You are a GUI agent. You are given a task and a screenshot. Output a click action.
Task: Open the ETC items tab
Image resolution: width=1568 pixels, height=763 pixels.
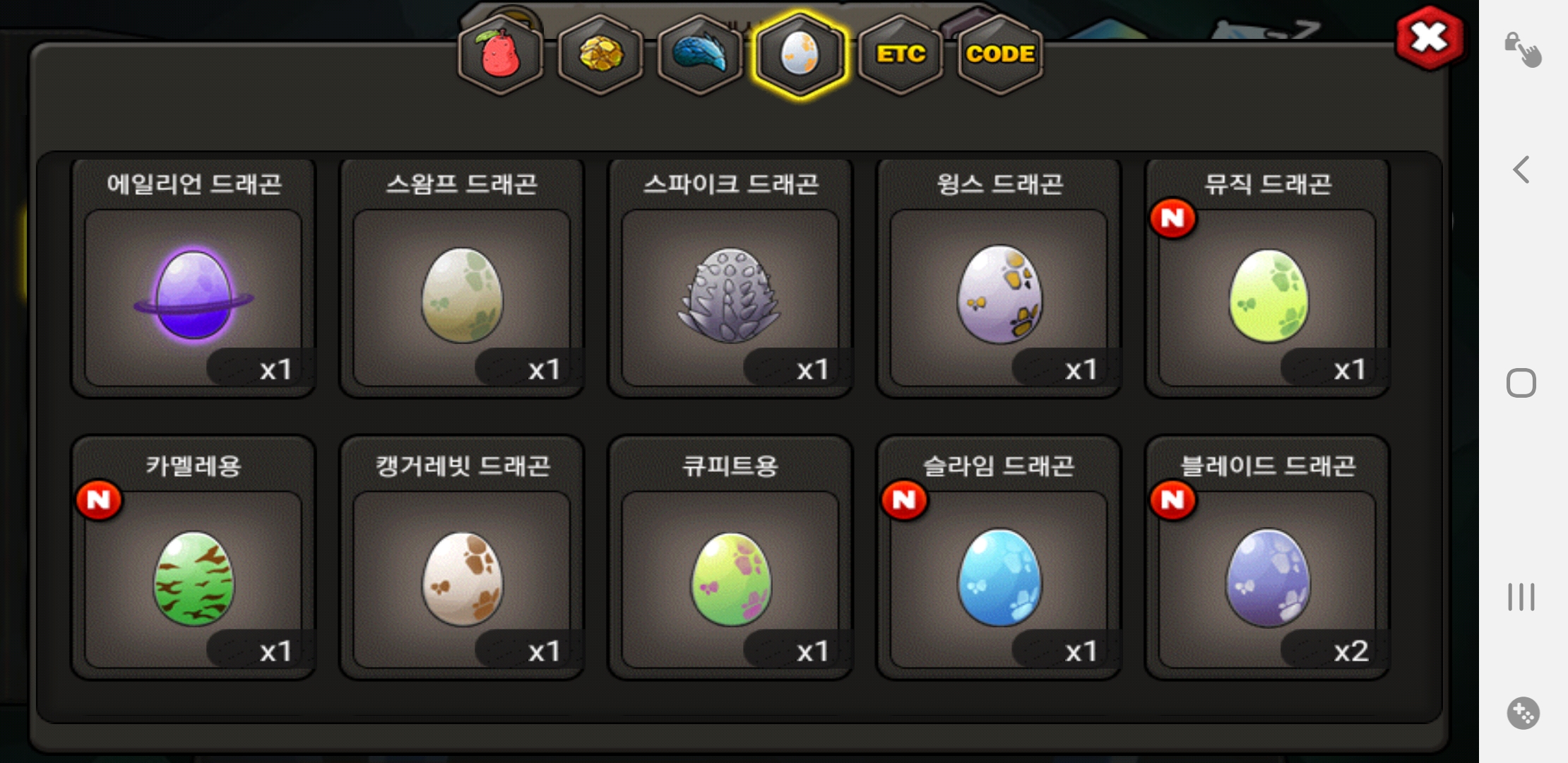click(901, 55)
